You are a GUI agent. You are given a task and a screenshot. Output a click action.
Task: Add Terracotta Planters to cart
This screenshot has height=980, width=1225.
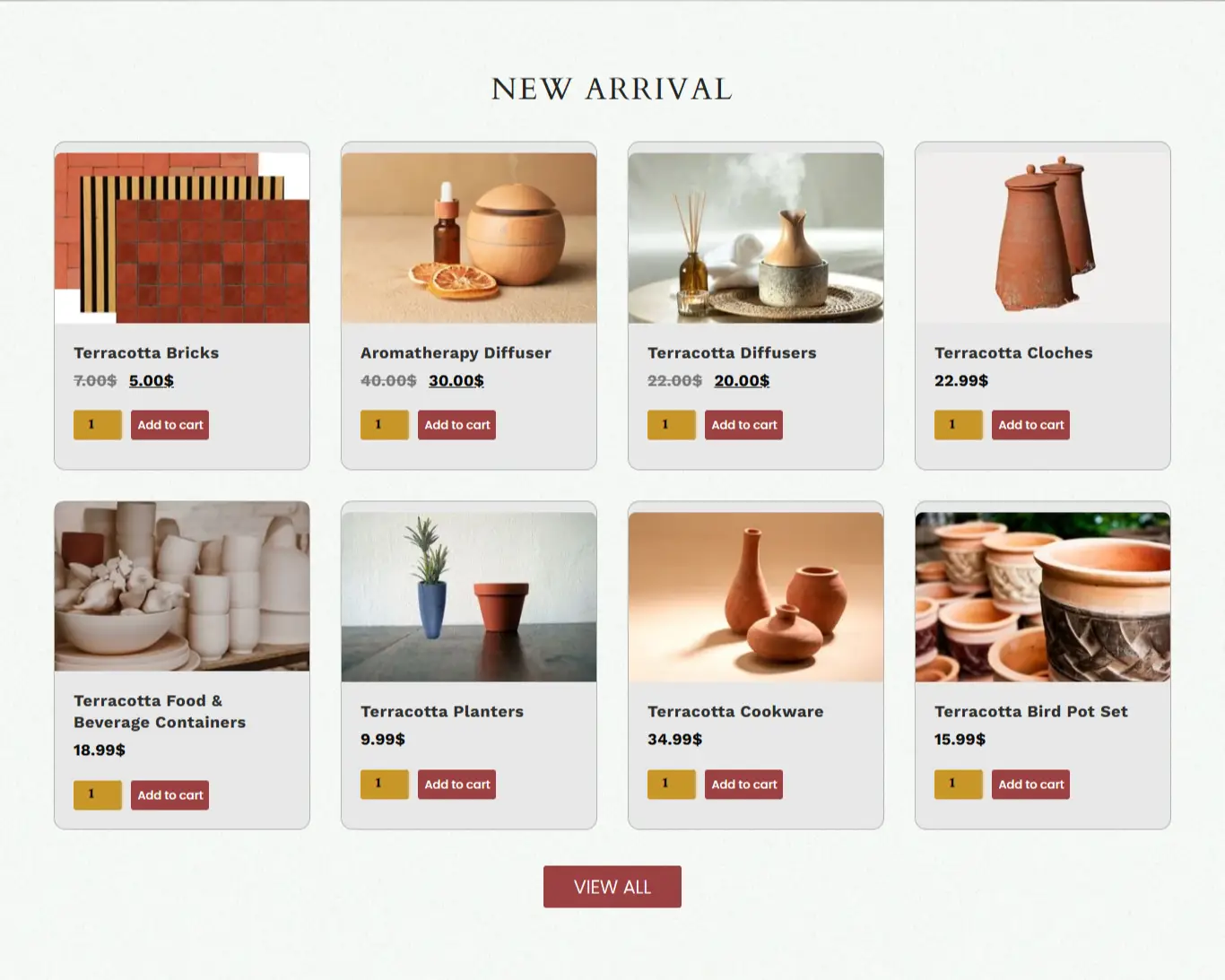click(456, 785)
